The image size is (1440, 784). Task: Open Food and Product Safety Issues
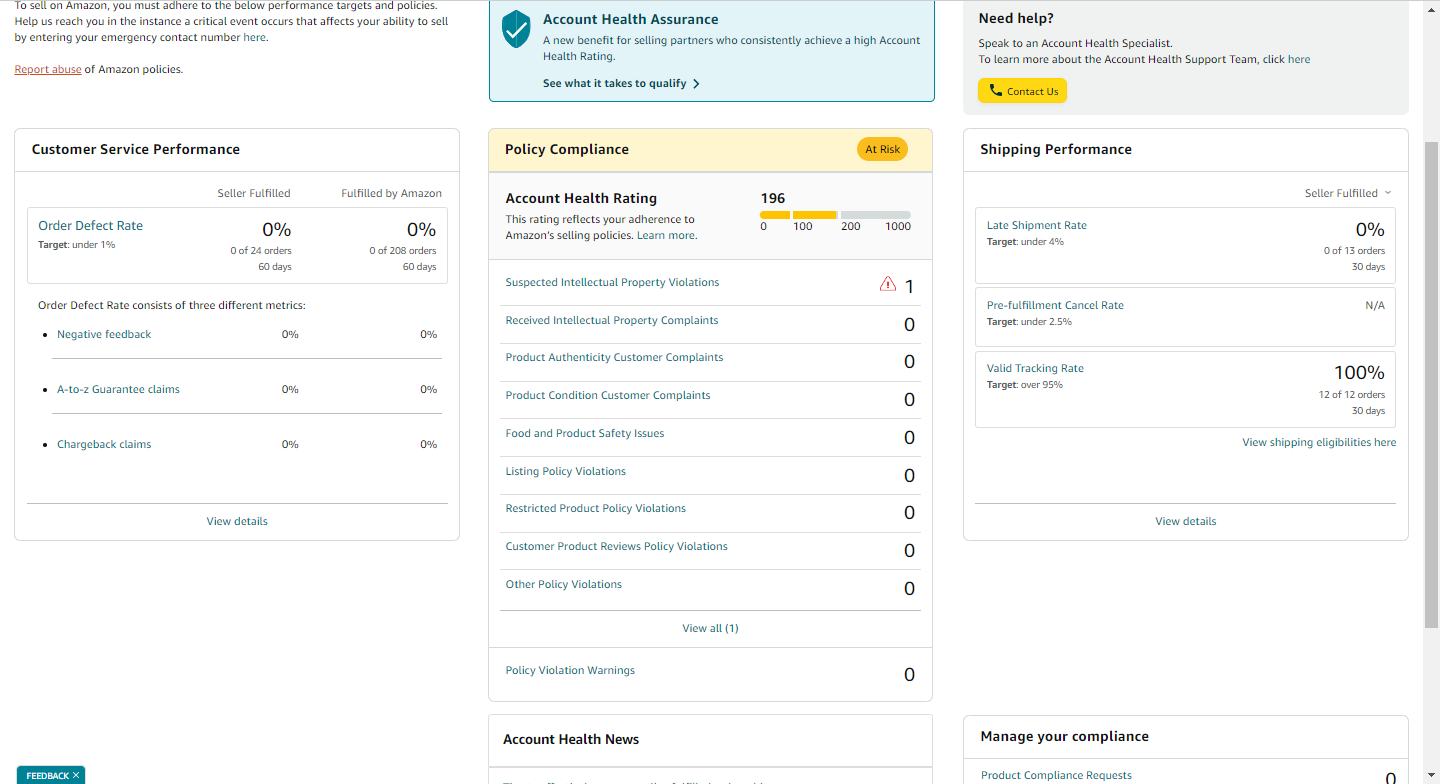585,433
